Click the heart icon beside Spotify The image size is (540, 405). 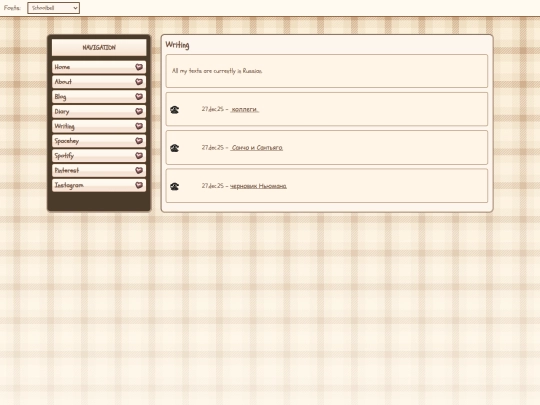[x=139, y=155]
